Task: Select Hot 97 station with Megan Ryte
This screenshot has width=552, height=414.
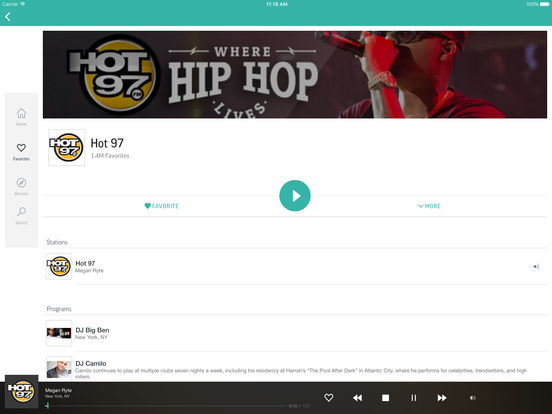Action: (296, 266)
